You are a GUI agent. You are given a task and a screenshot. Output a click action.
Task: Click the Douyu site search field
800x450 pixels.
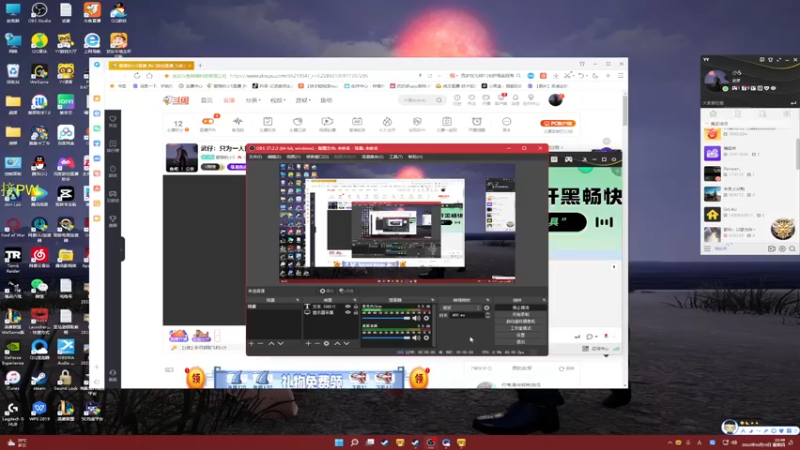[421, 100]
